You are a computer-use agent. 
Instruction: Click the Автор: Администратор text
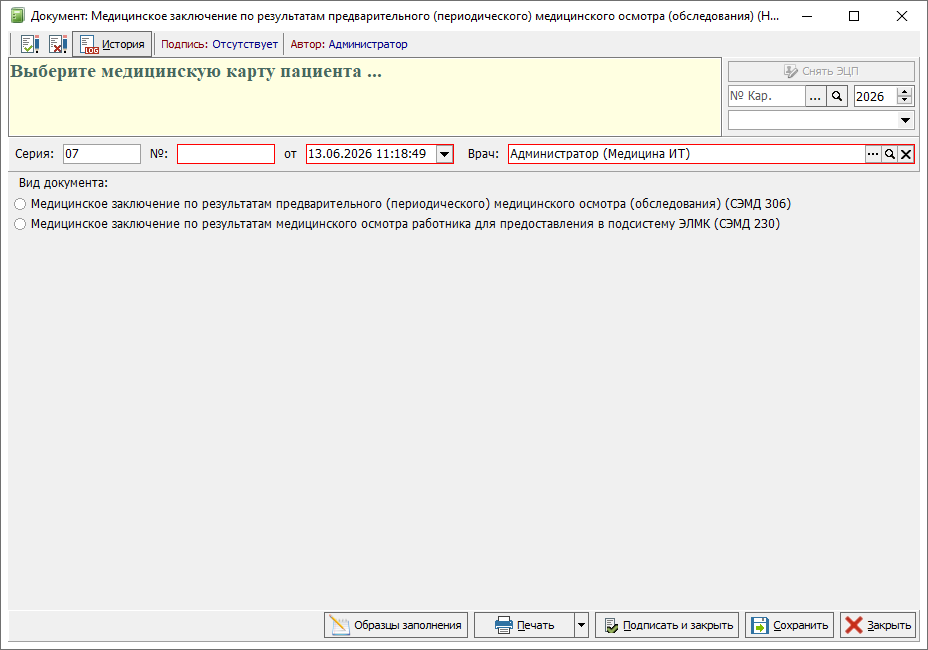(x=349, y=44)
